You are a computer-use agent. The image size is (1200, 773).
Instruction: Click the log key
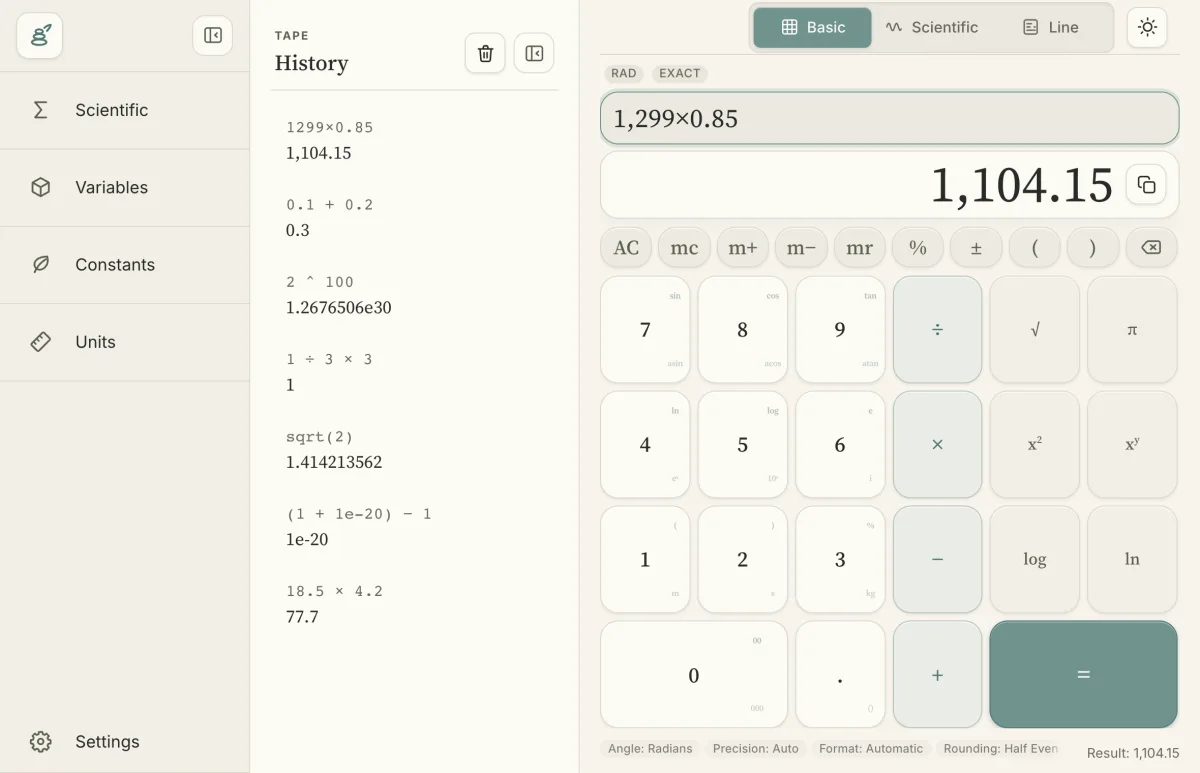(1035, 559)
